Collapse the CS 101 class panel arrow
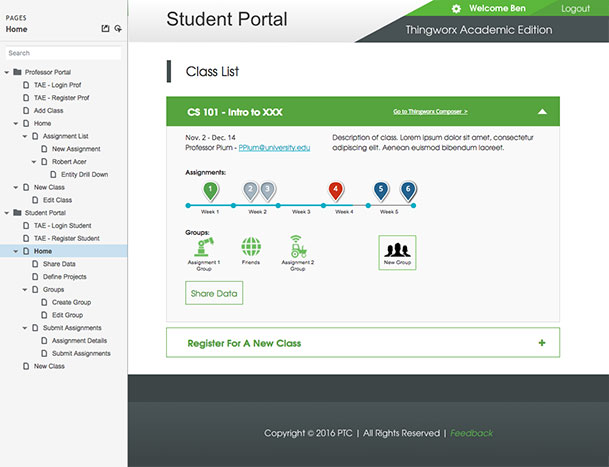The height and width of the screenshot is (467, 609). 541,112
